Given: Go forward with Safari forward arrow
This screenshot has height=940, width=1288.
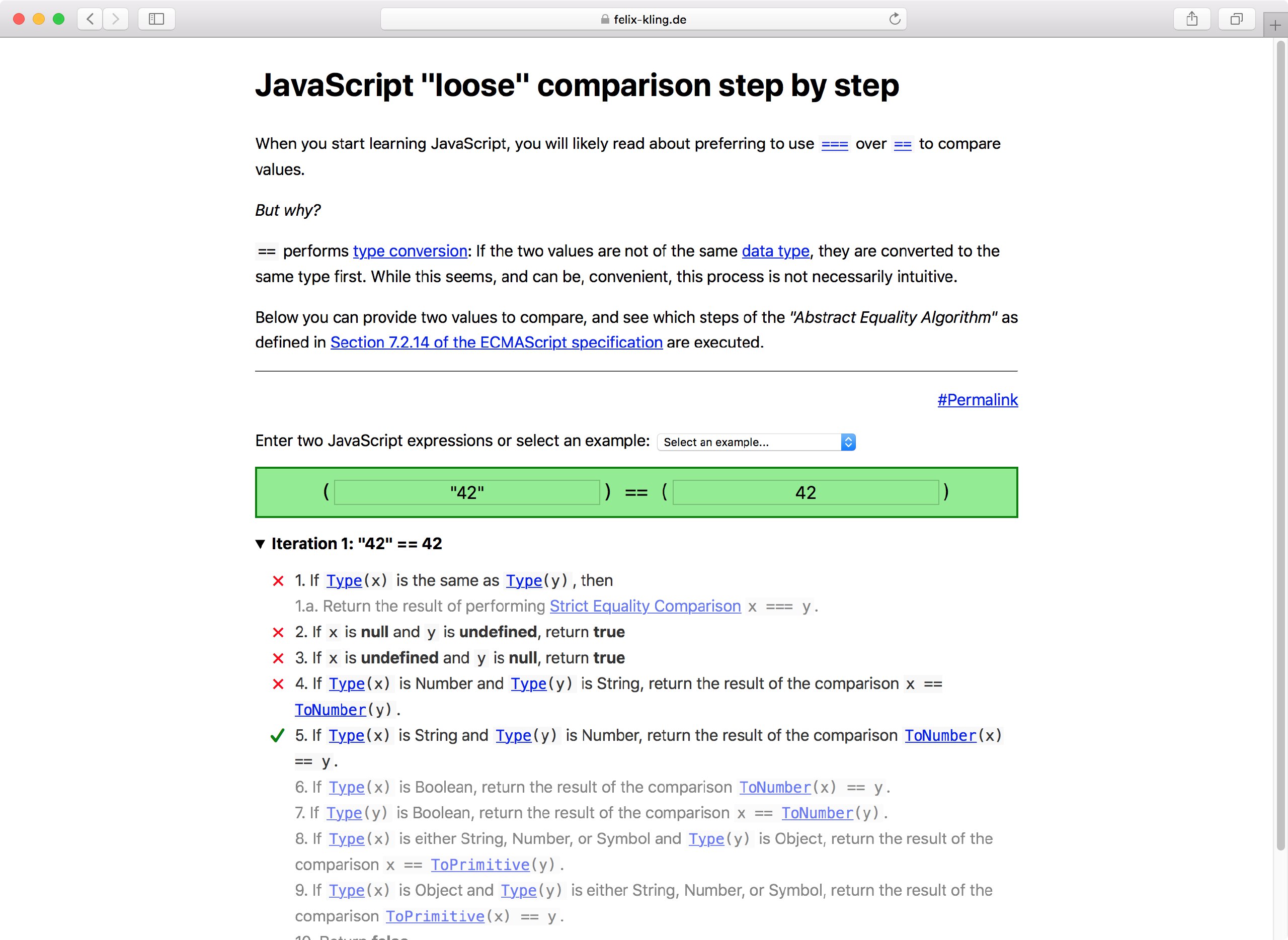Looking at the screenshot, I should click(x=116, y=19).
